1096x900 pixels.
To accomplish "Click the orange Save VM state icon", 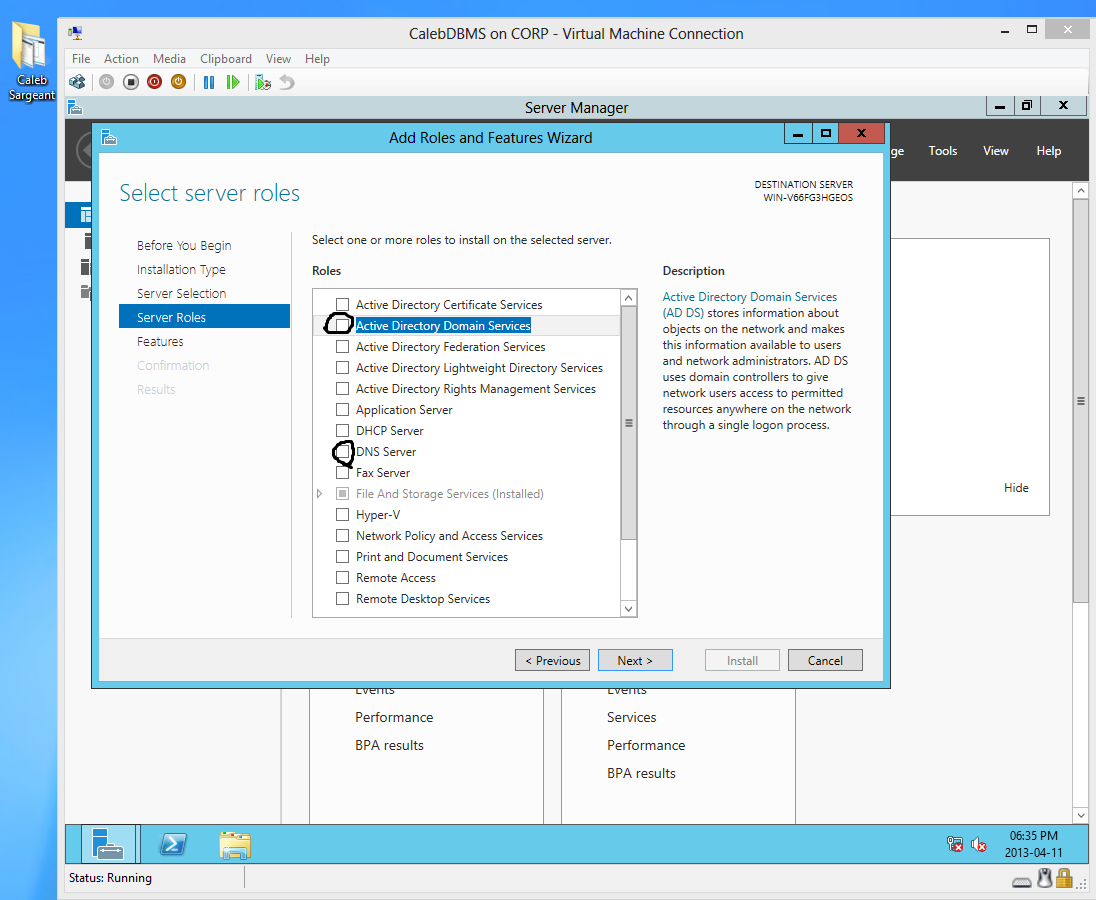I will coord(178,82).
